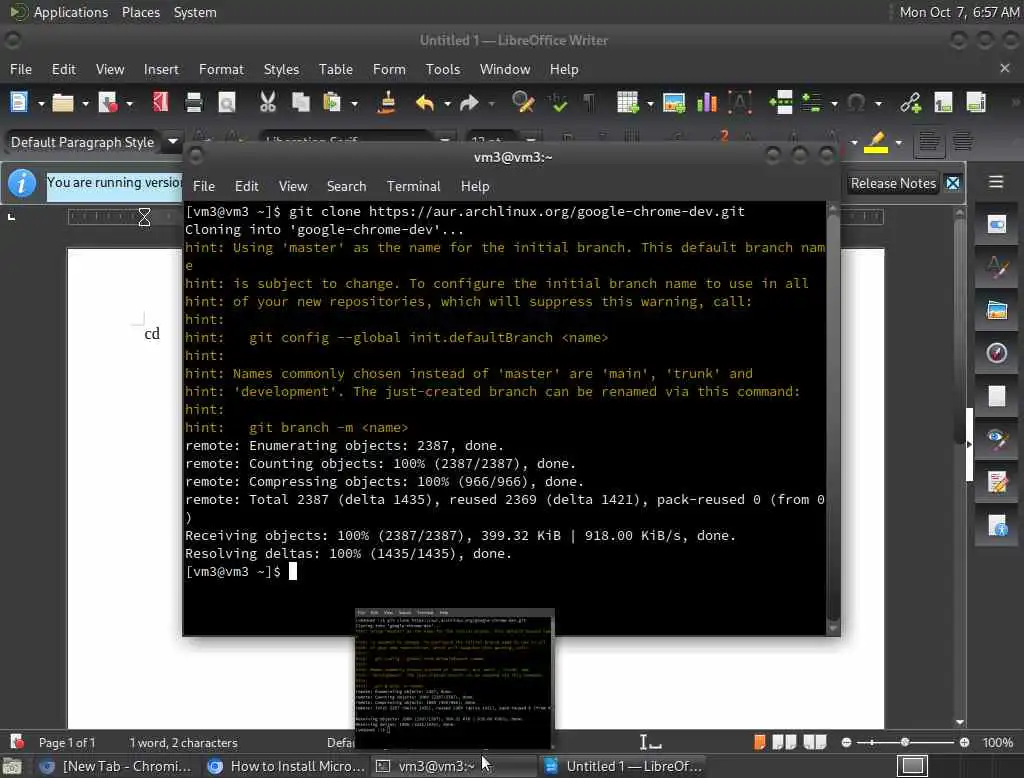Viewport: 1024px width, 778px height.
Task: Open the Open-file recent documents dropdown arrow
Action: (x=85, y=103)
